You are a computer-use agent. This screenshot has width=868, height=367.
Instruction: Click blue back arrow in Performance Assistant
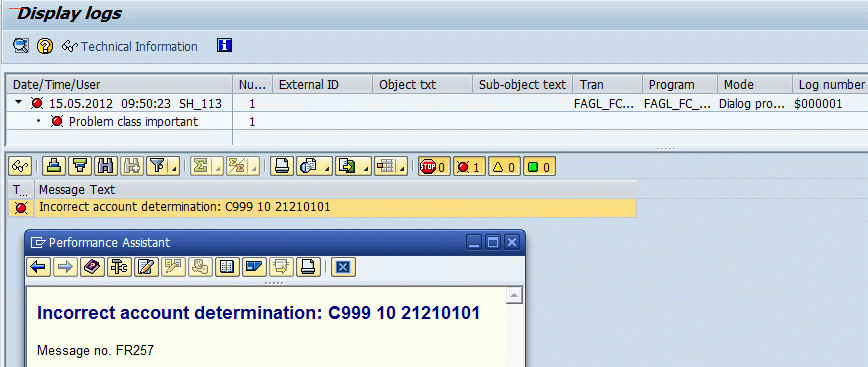pyautogui.click(x=38, y=267)
